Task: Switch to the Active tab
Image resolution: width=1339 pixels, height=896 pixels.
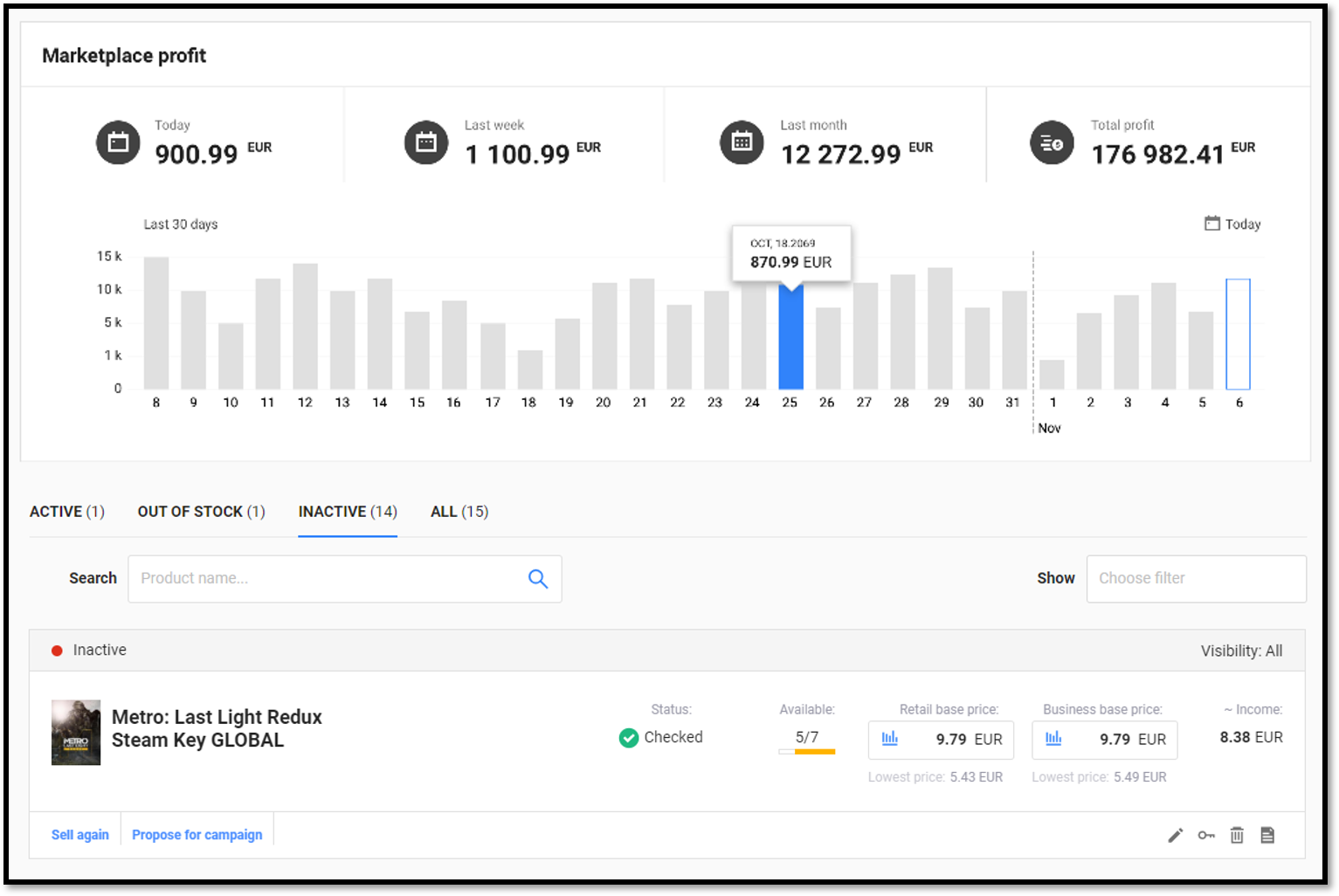Action: pos(67,512)
